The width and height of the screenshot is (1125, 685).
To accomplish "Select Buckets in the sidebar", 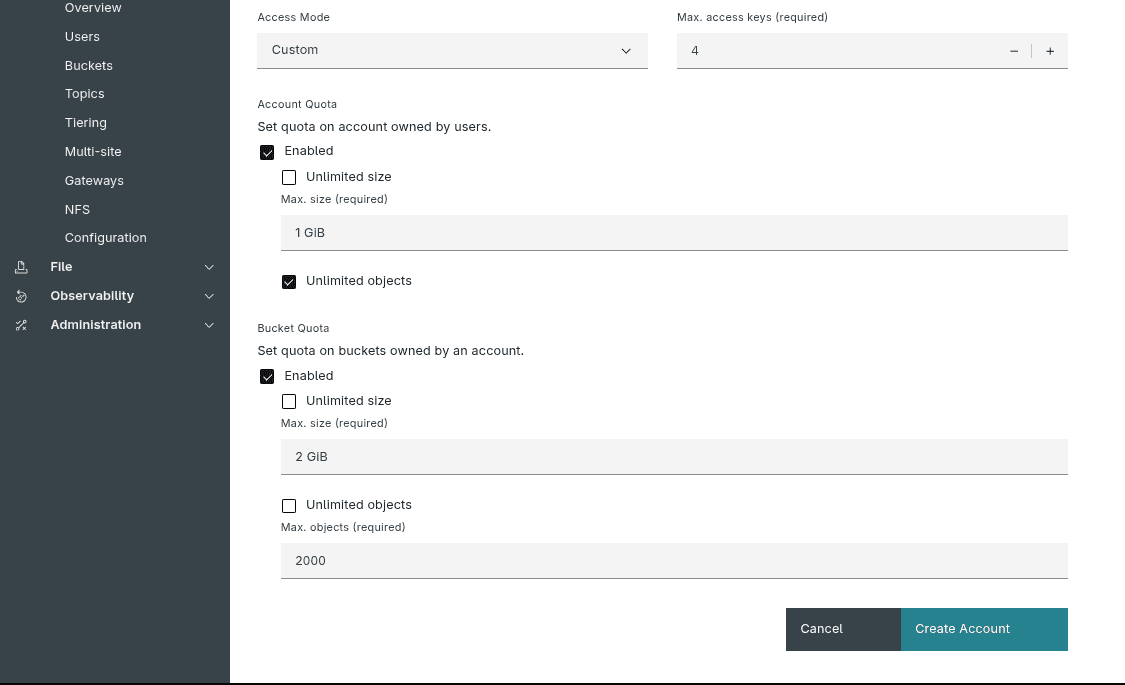I will (88, 65).
